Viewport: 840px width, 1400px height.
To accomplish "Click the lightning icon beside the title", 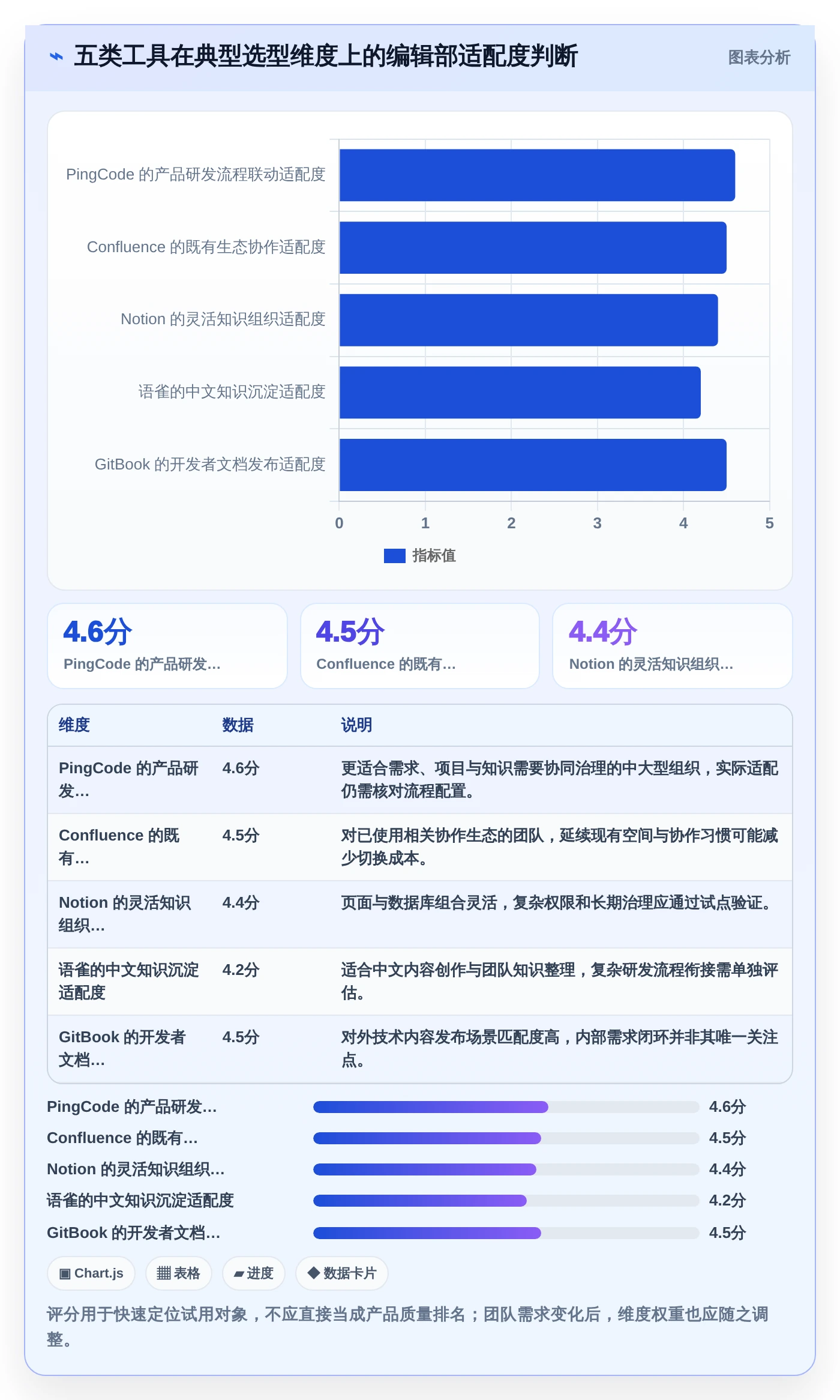I will (x=56, y=57).
